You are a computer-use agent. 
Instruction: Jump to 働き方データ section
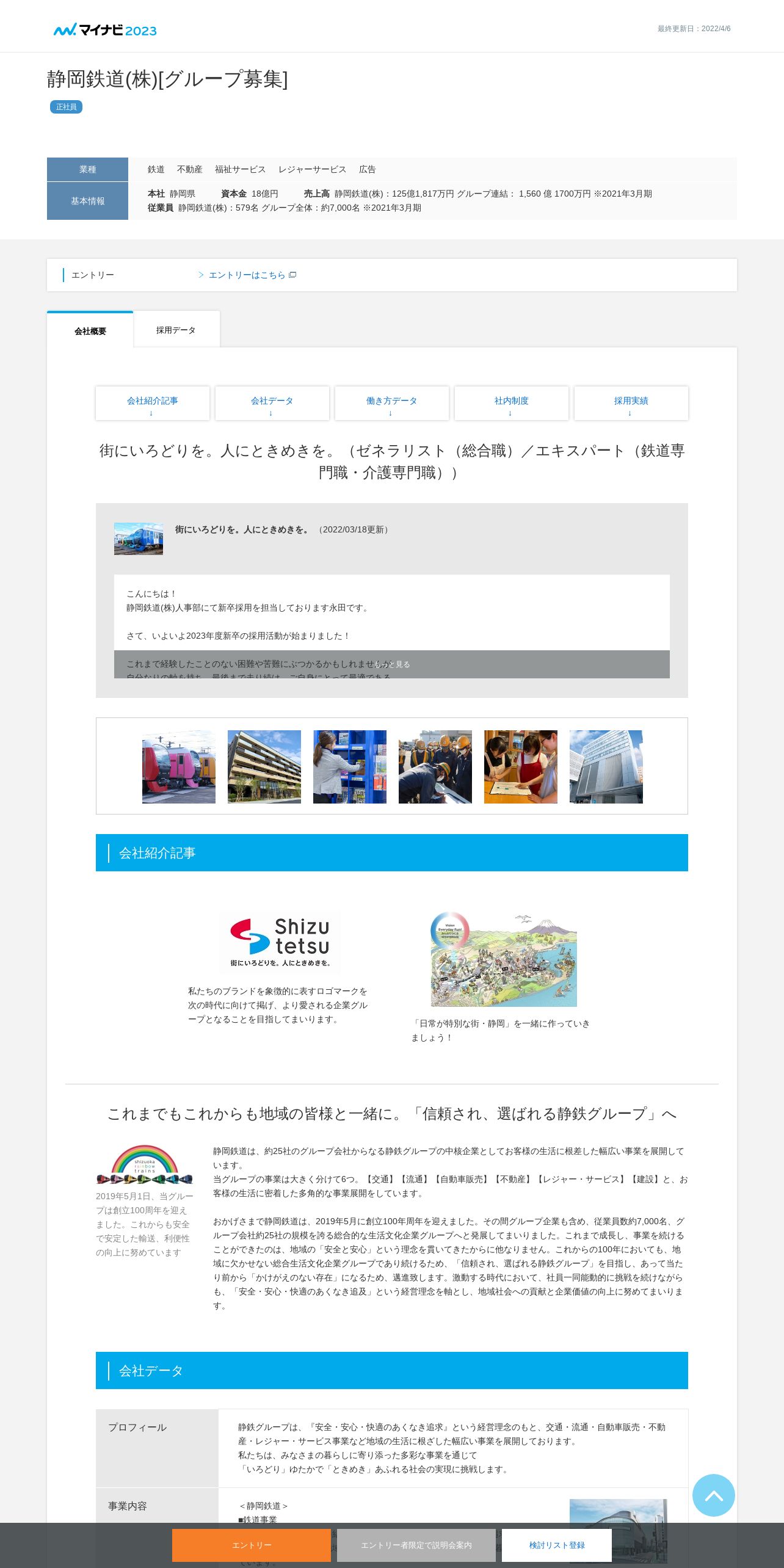tap(392, 403)
